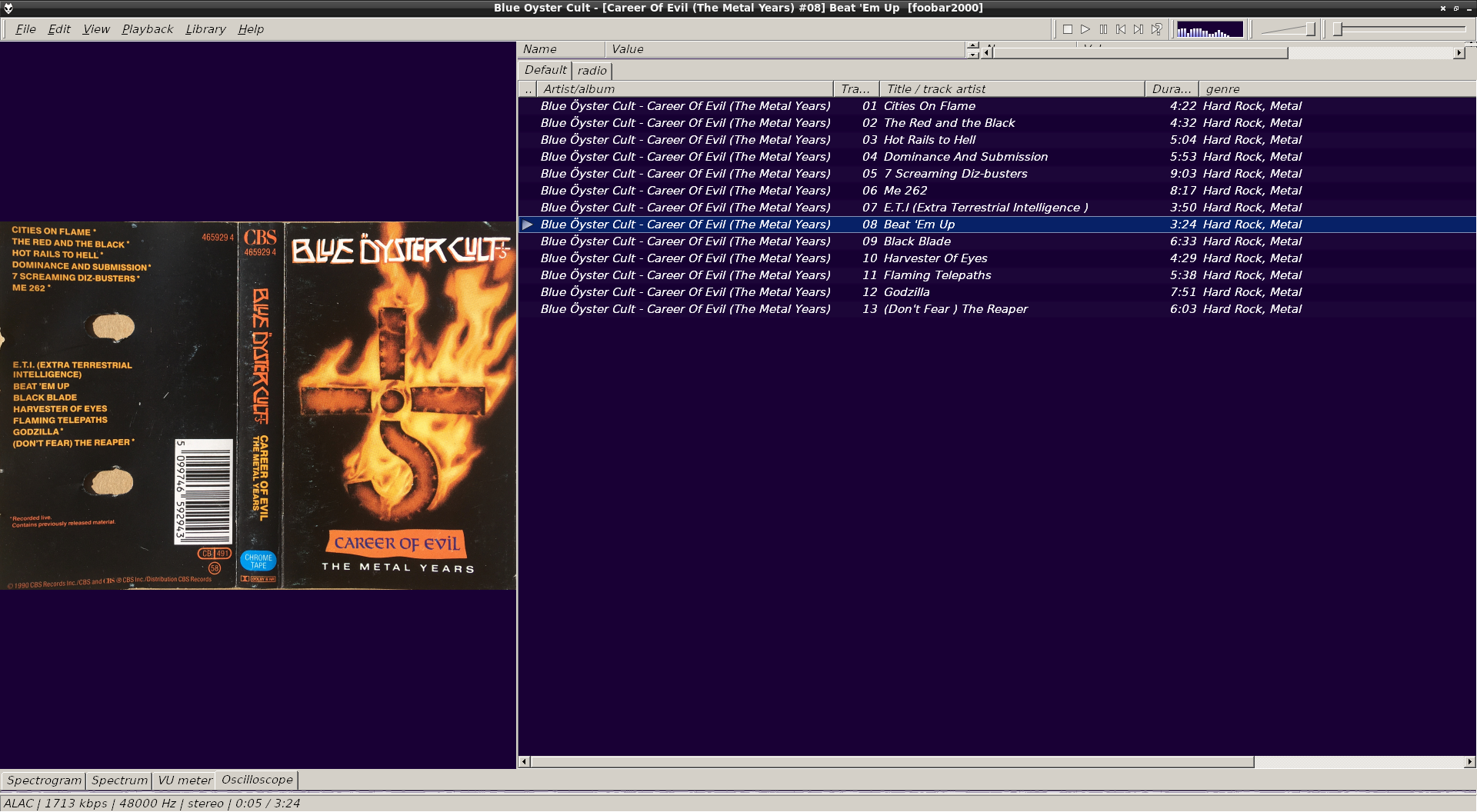
Task: Select track 11 Flaming Telepaths
Action: [997, 275]
